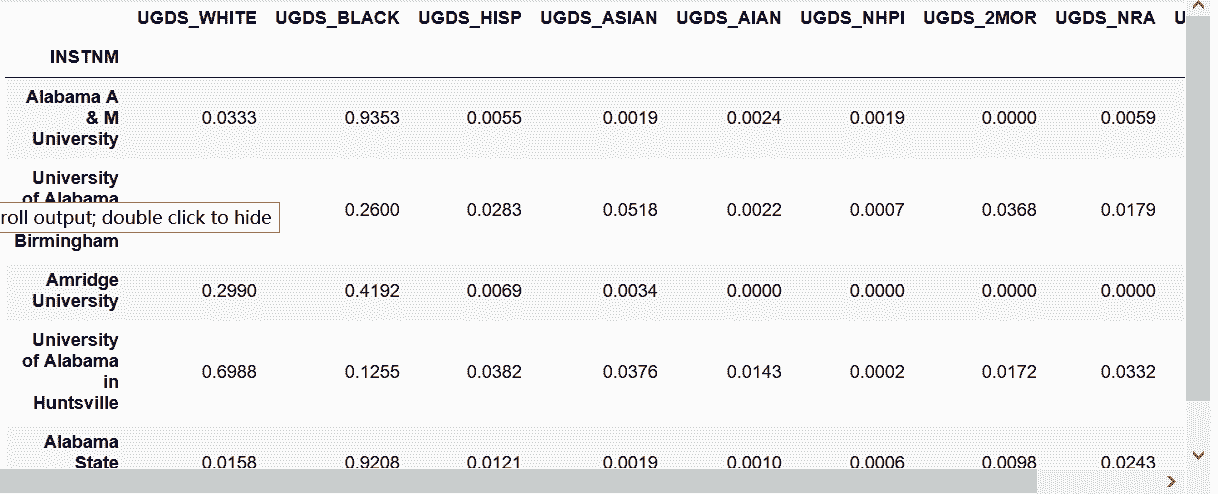Image resolution: width=1218 pixels, height=494 pixels.
Task: Select the UGDS_NHPI column header
Action: (x=853, y=18)
